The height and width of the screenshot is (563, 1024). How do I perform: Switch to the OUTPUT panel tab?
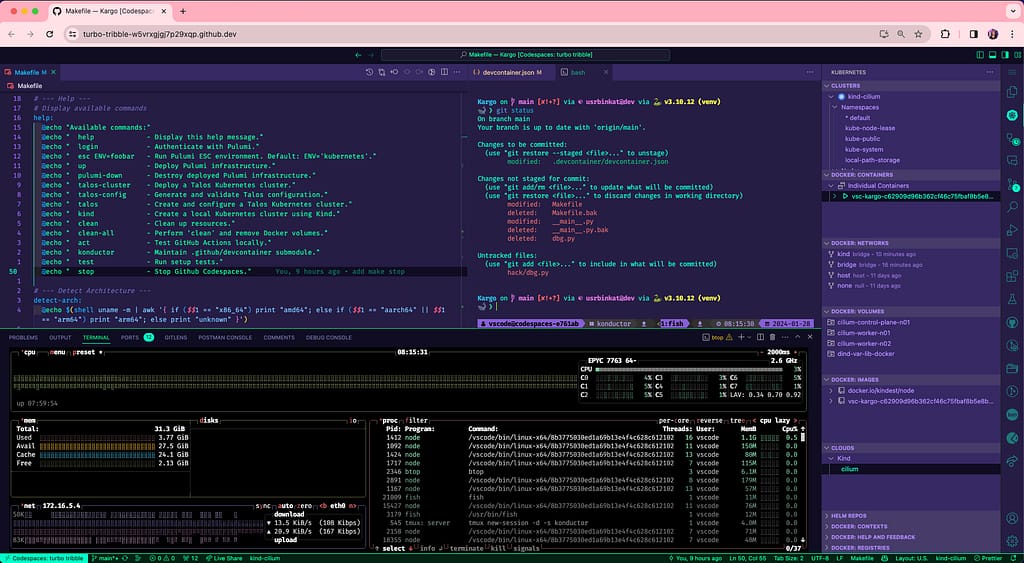(60, 338)
